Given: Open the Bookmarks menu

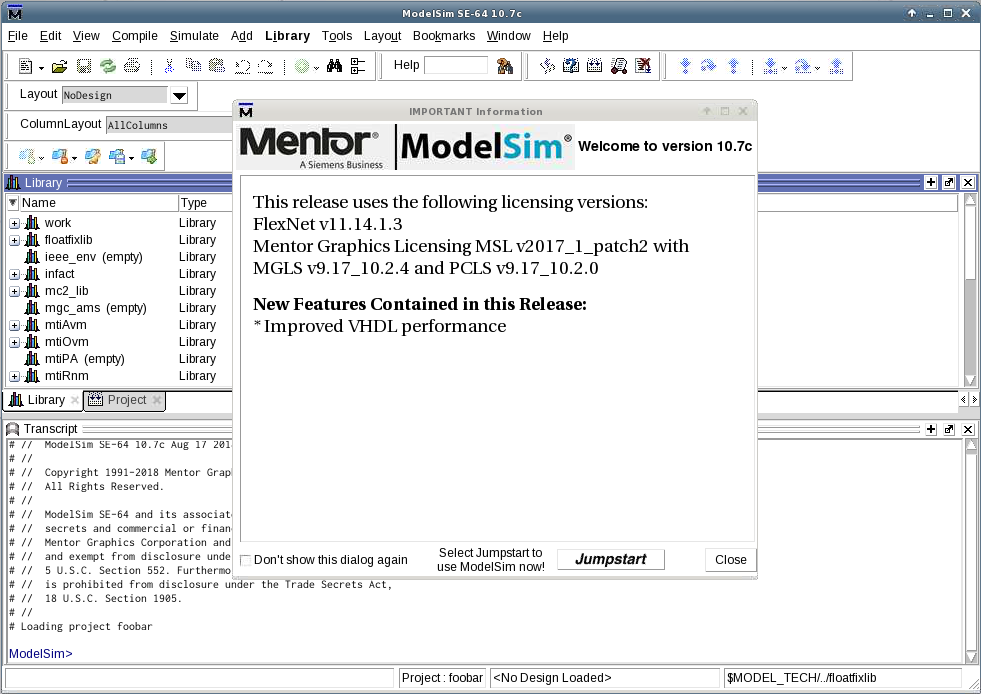Looking at the screenshot, I should [444, 36].
